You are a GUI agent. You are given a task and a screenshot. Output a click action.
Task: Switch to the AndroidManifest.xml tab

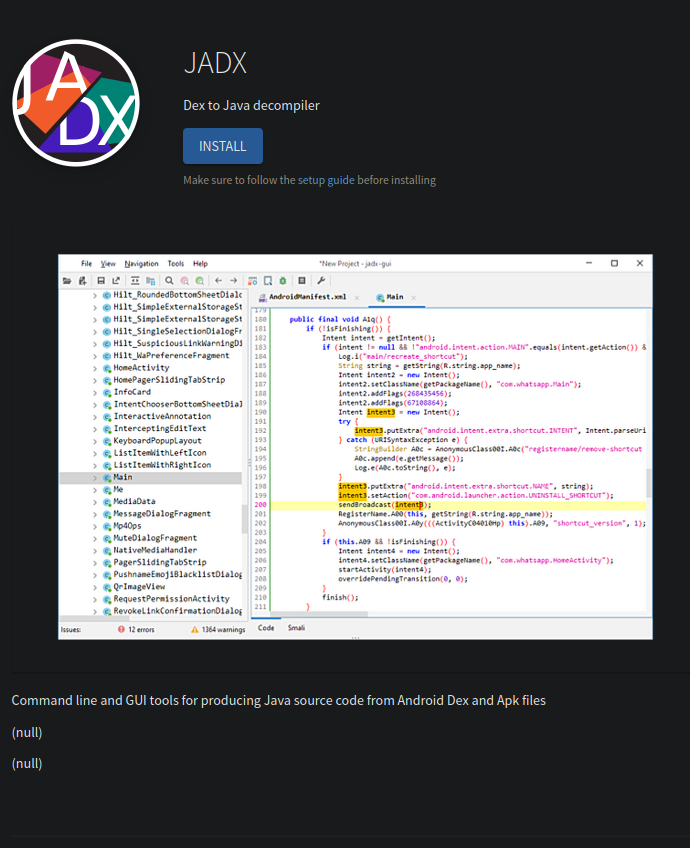coord(307,297)
